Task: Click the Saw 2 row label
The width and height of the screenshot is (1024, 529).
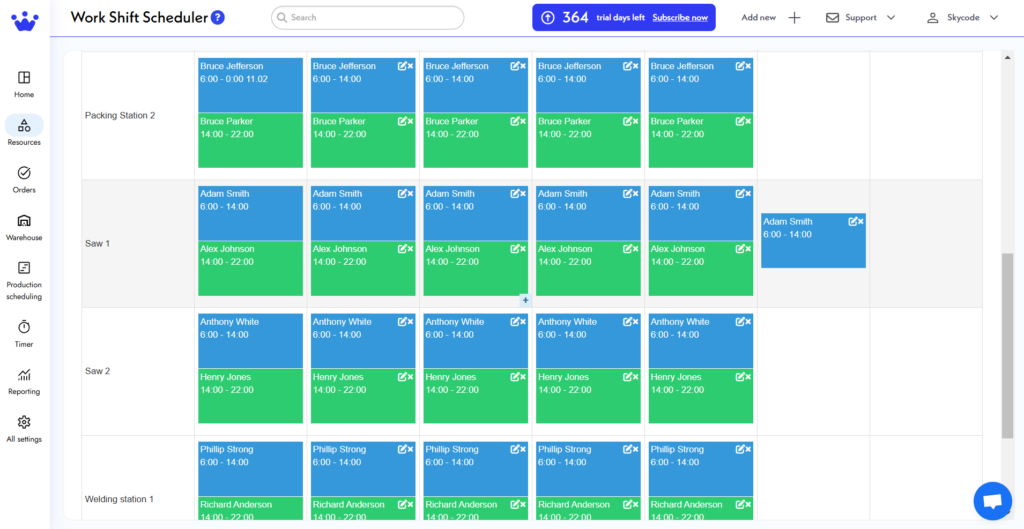Action: pos(97,371)
